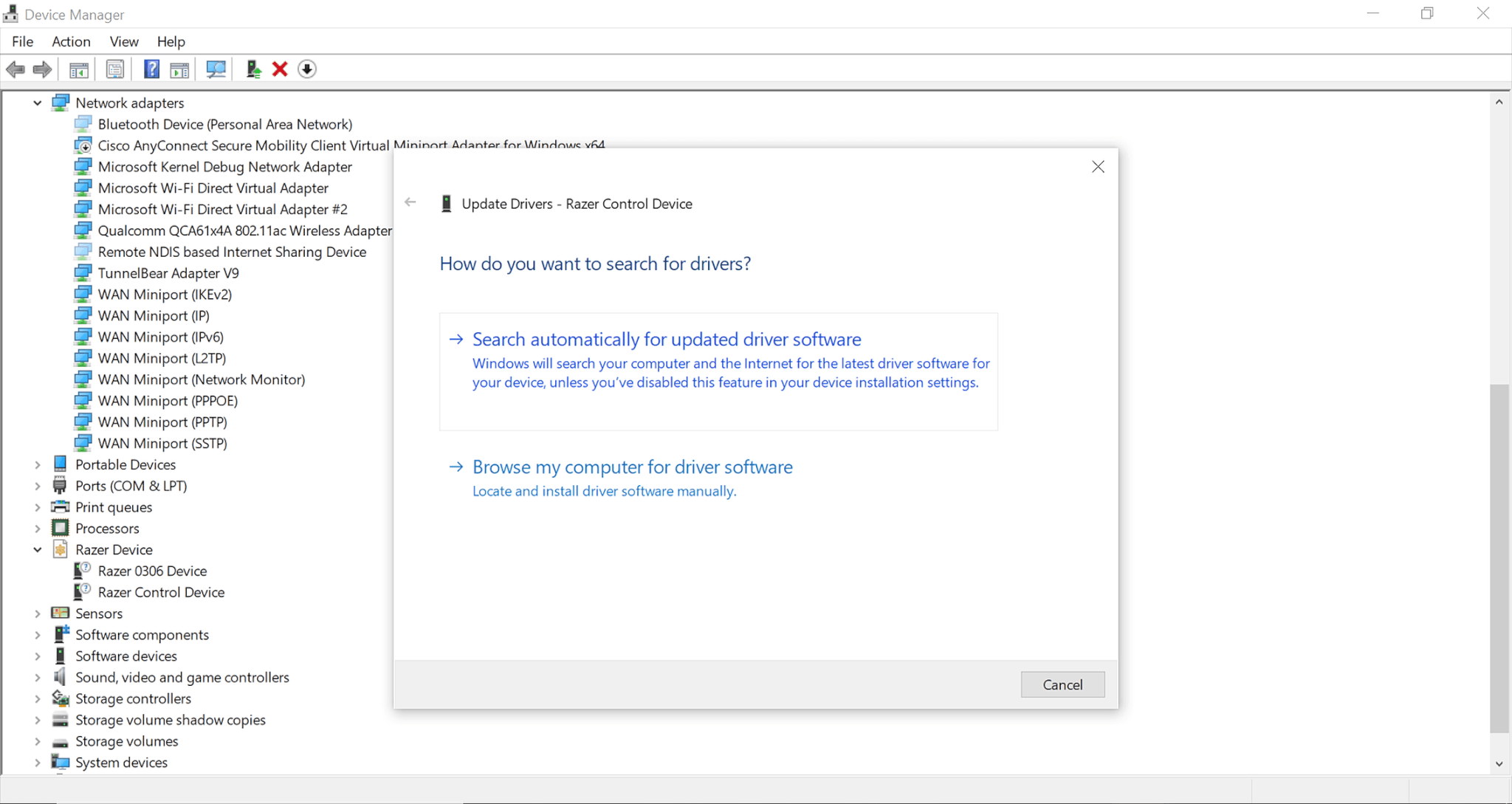1512x804 pixels.
Task: Click the Ports (COM & LPT) icon
Action: click(x=60, y=486)
